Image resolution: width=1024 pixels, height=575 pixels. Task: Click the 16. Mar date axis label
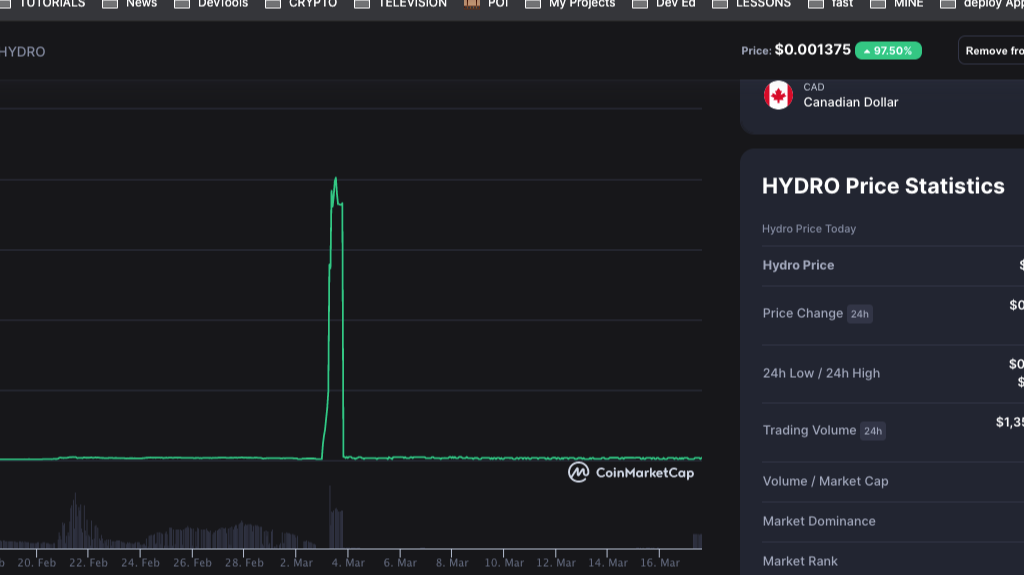(660, 563)
